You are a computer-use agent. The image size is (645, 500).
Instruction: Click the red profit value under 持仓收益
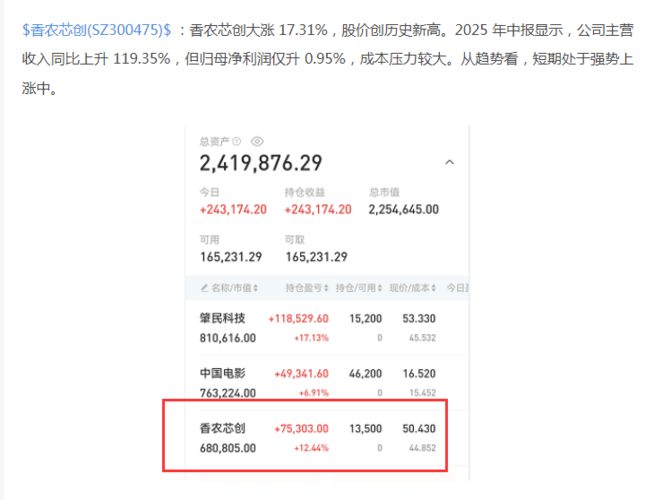coord(318,210)
